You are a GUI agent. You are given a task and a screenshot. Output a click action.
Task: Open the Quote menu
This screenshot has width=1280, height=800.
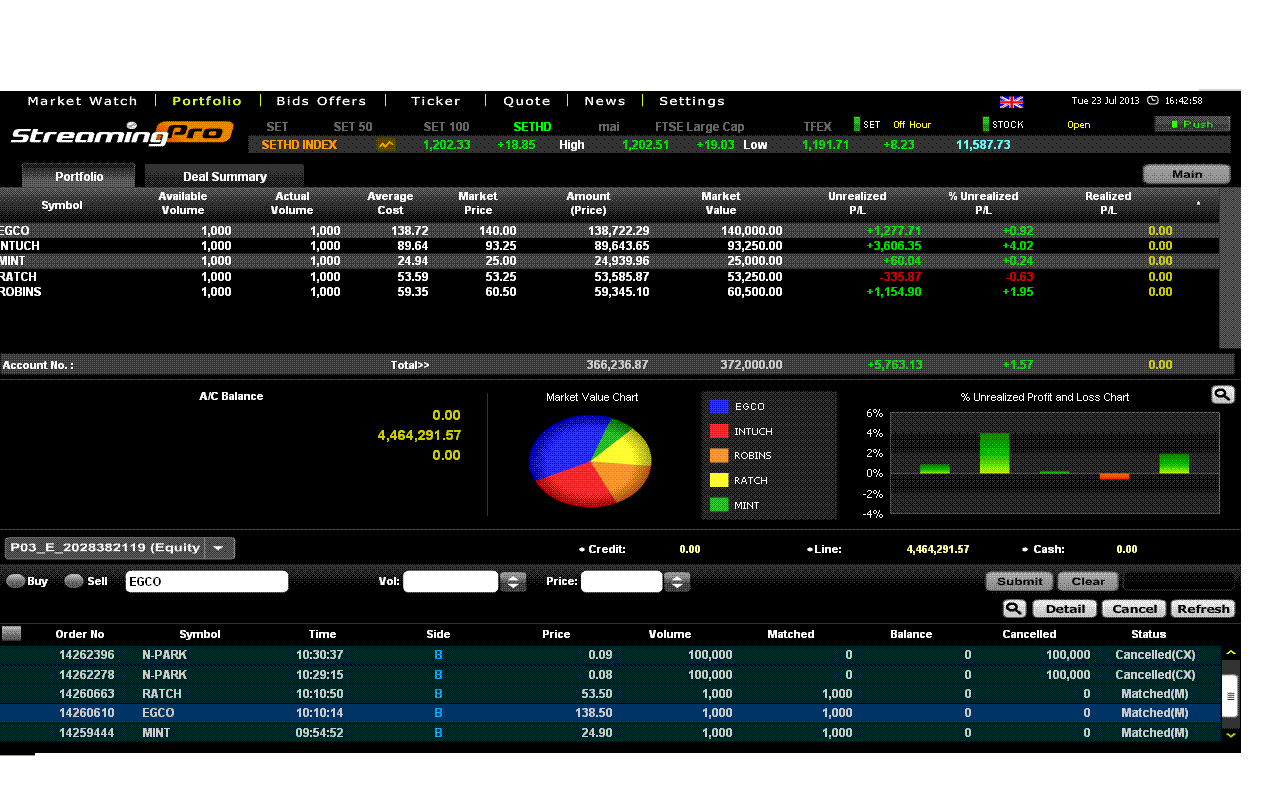527,101
